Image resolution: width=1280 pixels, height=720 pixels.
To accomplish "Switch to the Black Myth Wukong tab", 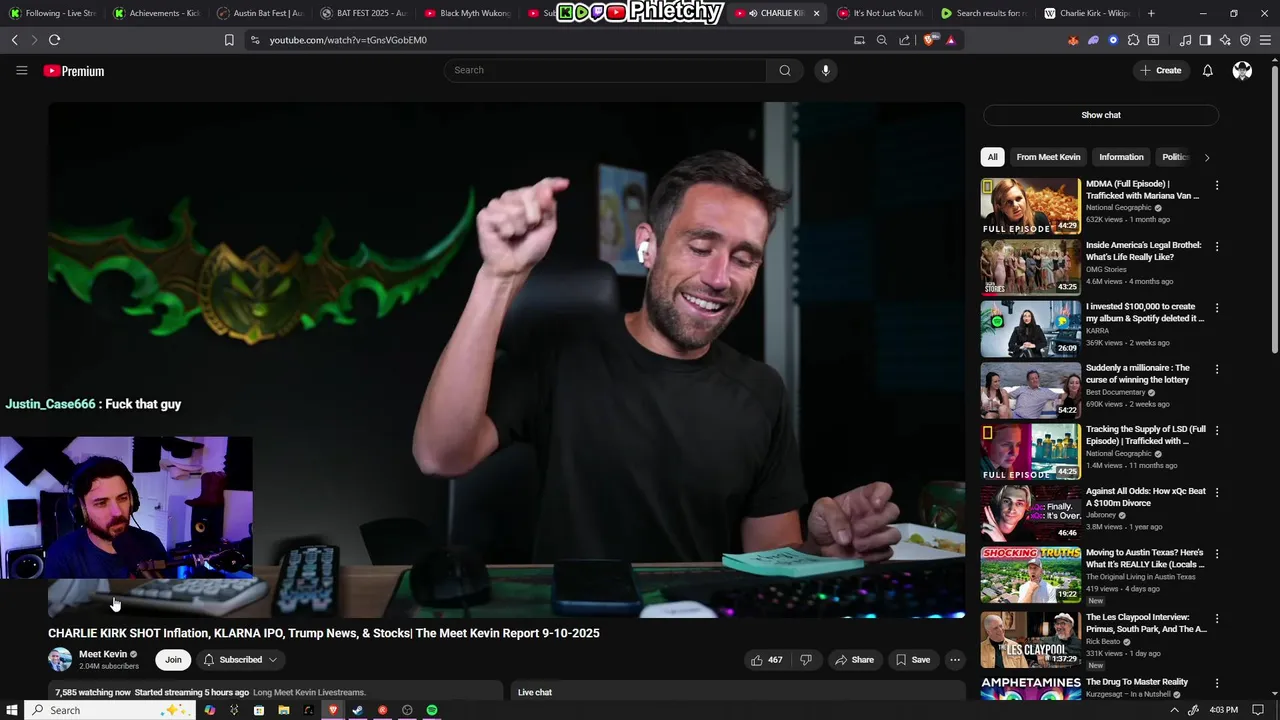I will pyautogui.click(x=467, y=13).
